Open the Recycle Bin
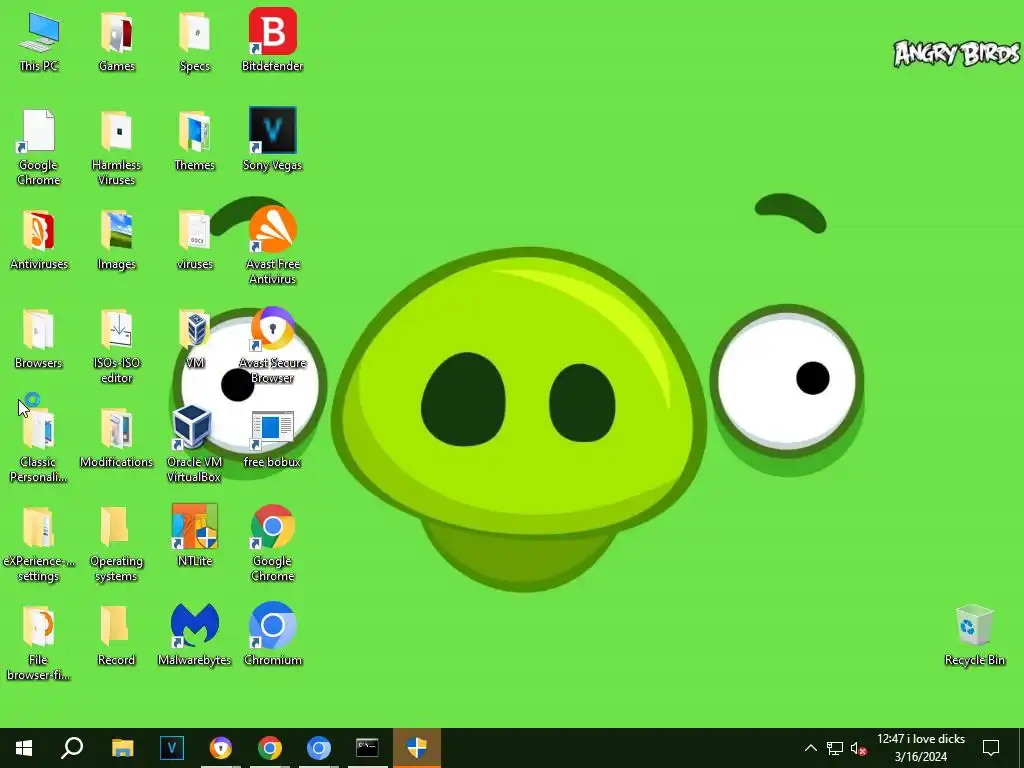The width and height of the screenshot is (1024, 768). point(974,635)
